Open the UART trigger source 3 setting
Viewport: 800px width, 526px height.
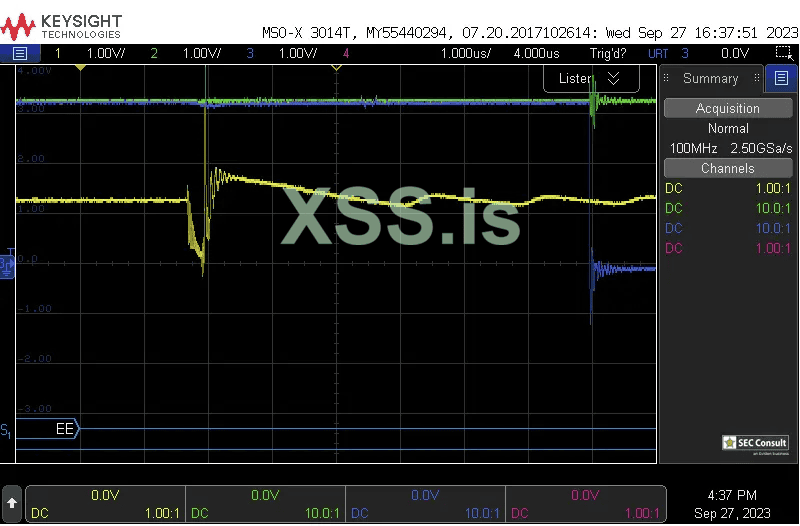[668, 53]
